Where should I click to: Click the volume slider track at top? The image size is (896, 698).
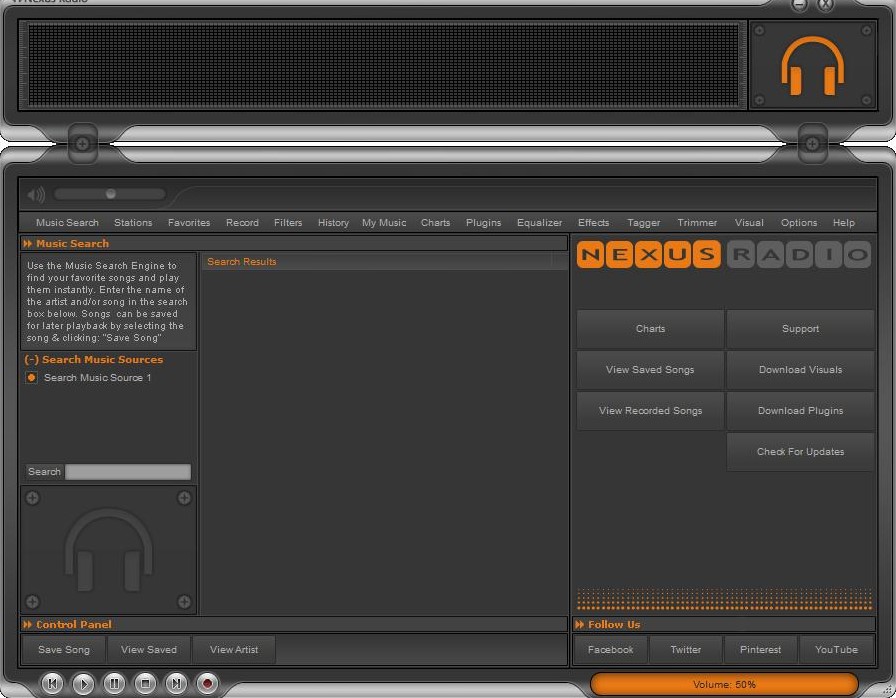(110, 194)
